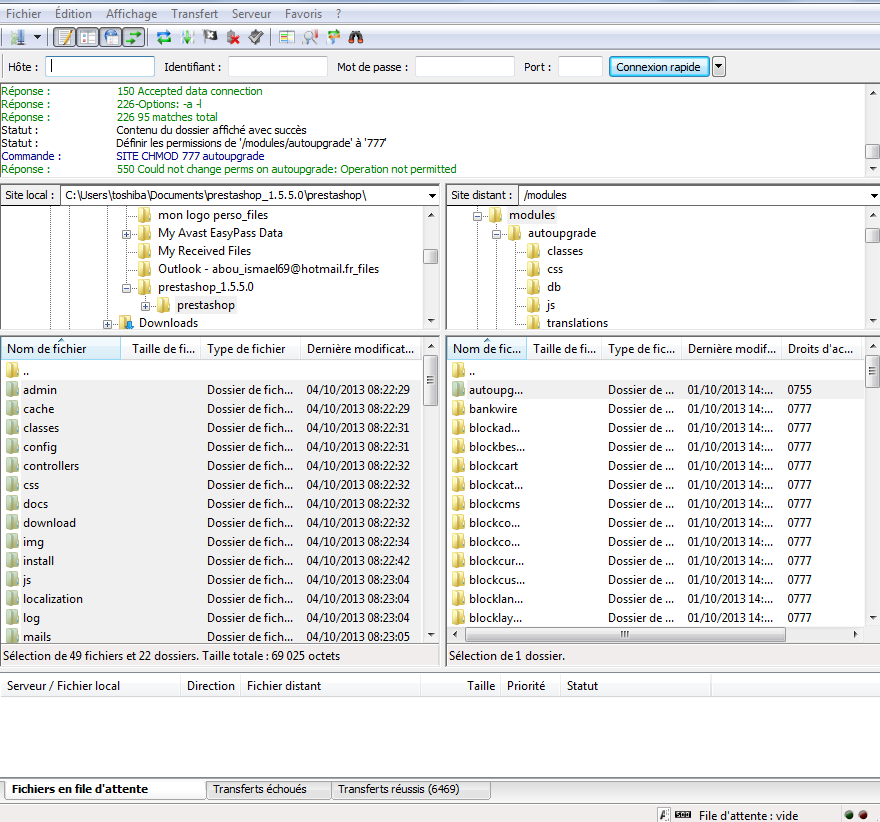Toggle the transfer queue display

[133, 37]
